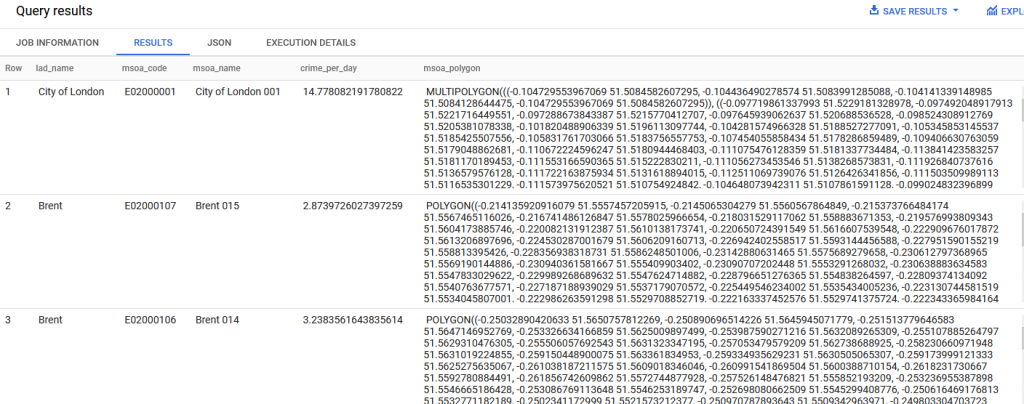Select the Brent cell in row 2
The height and width of the screenshot is (404, 1024).
[x=50, y=206]
